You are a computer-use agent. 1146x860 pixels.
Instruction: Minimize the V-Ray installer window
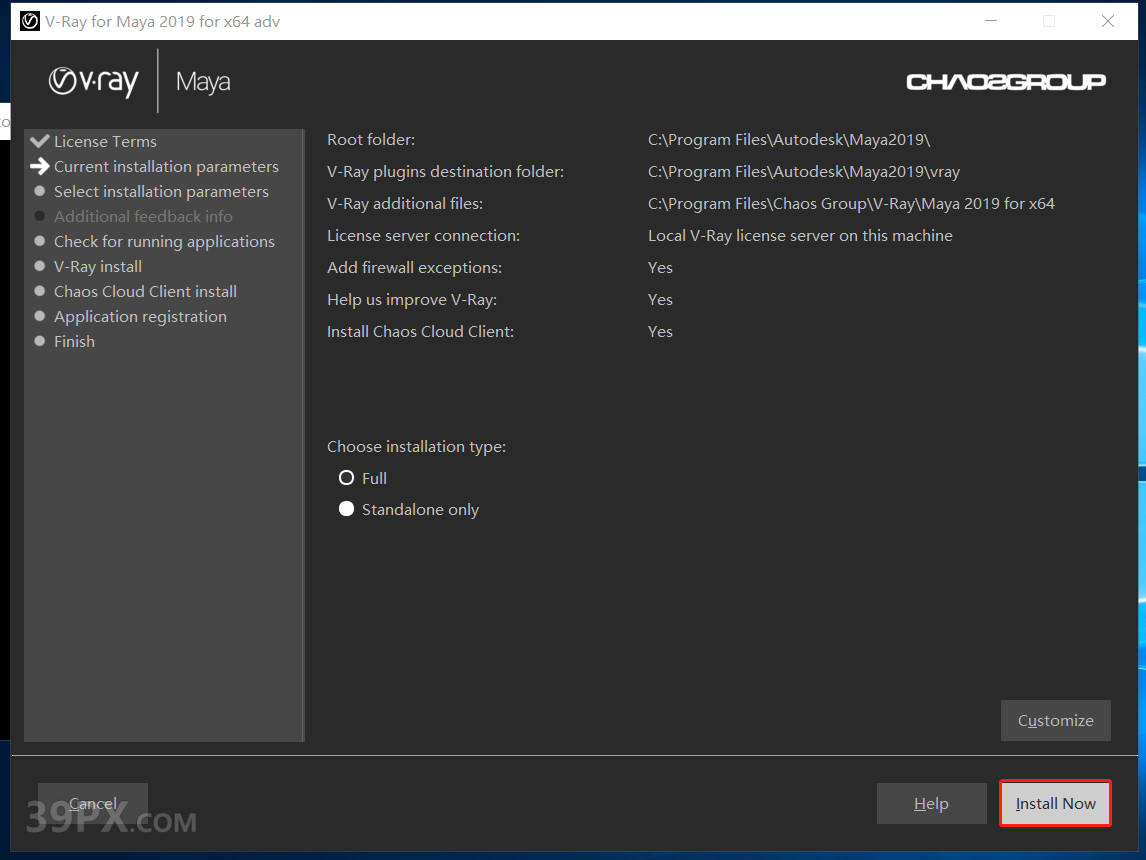coord(991,21)
